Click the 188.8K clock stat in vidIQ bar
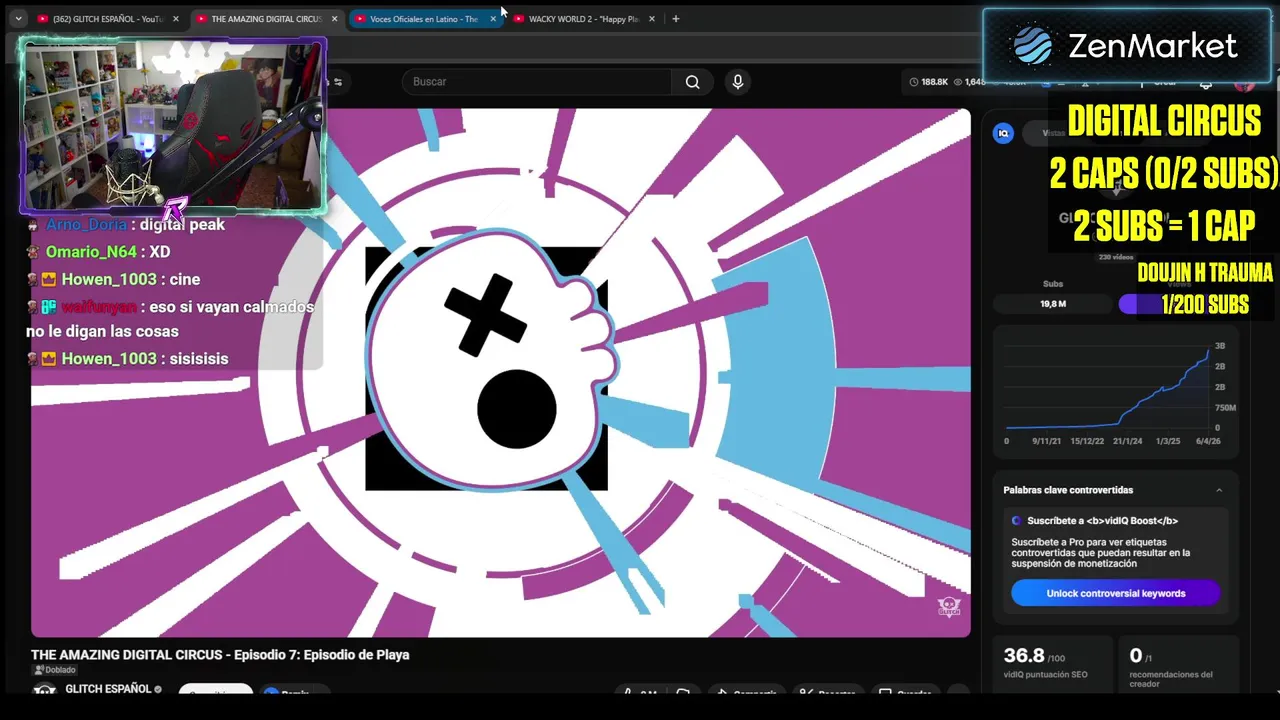 tap(928, 82)
